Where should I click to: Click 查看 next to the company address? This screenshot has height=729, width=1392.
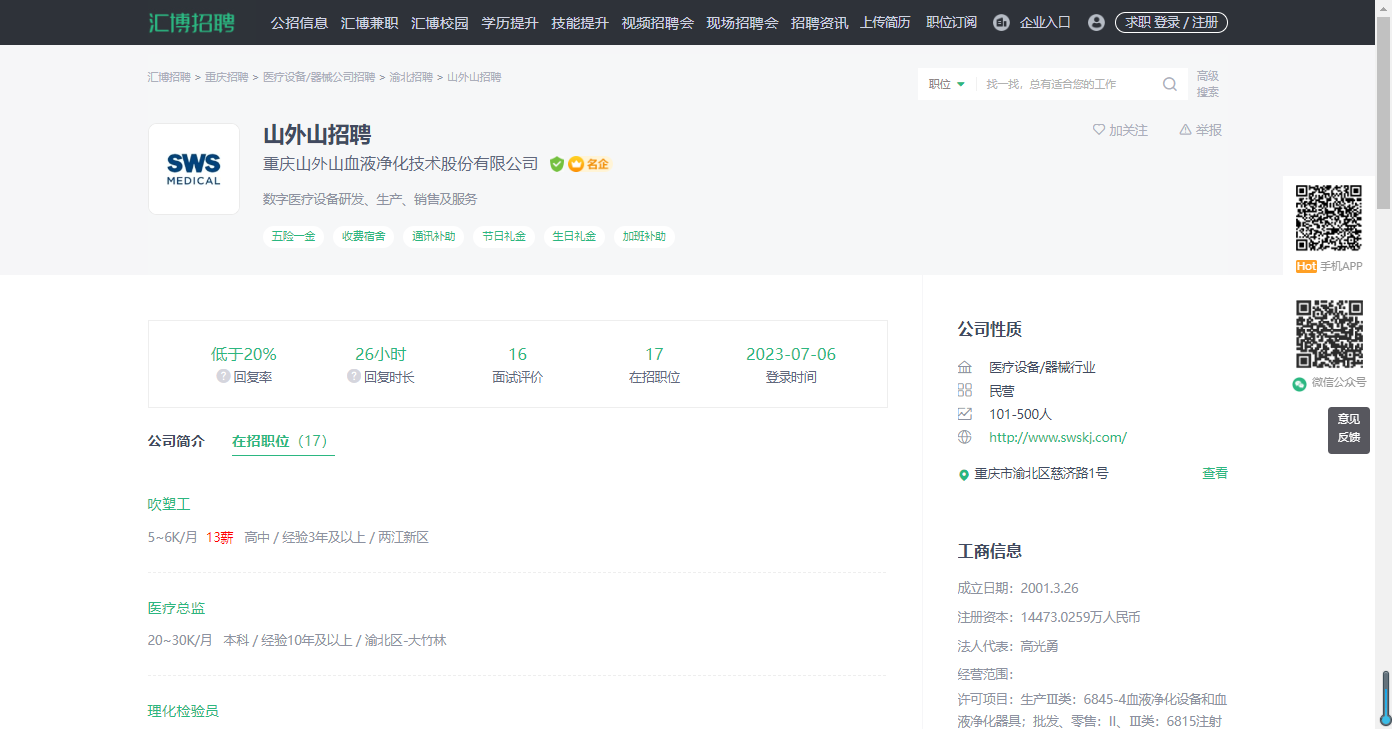(1215, 473)
